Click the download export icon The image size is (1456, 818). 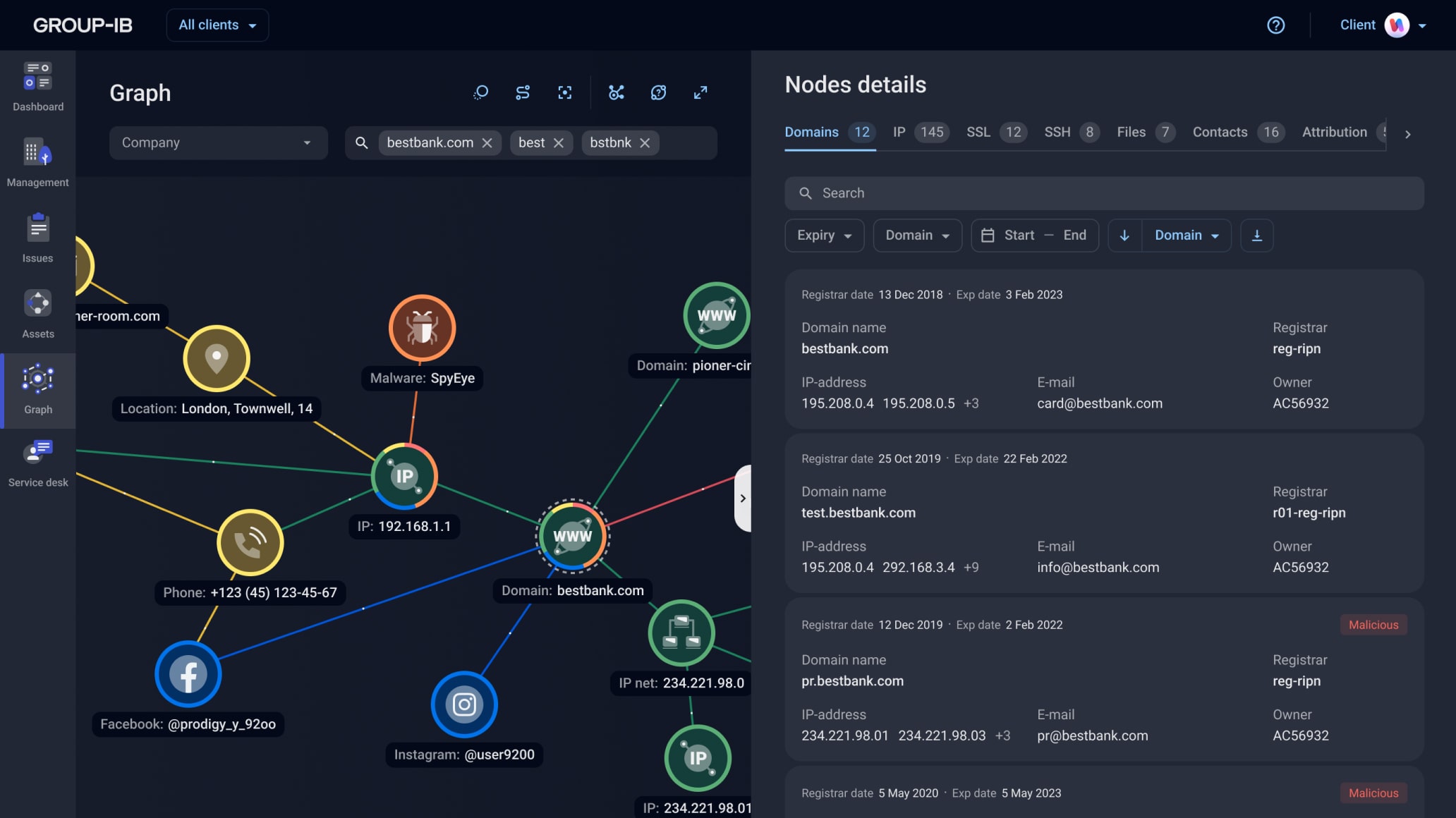pos(1256,236)
